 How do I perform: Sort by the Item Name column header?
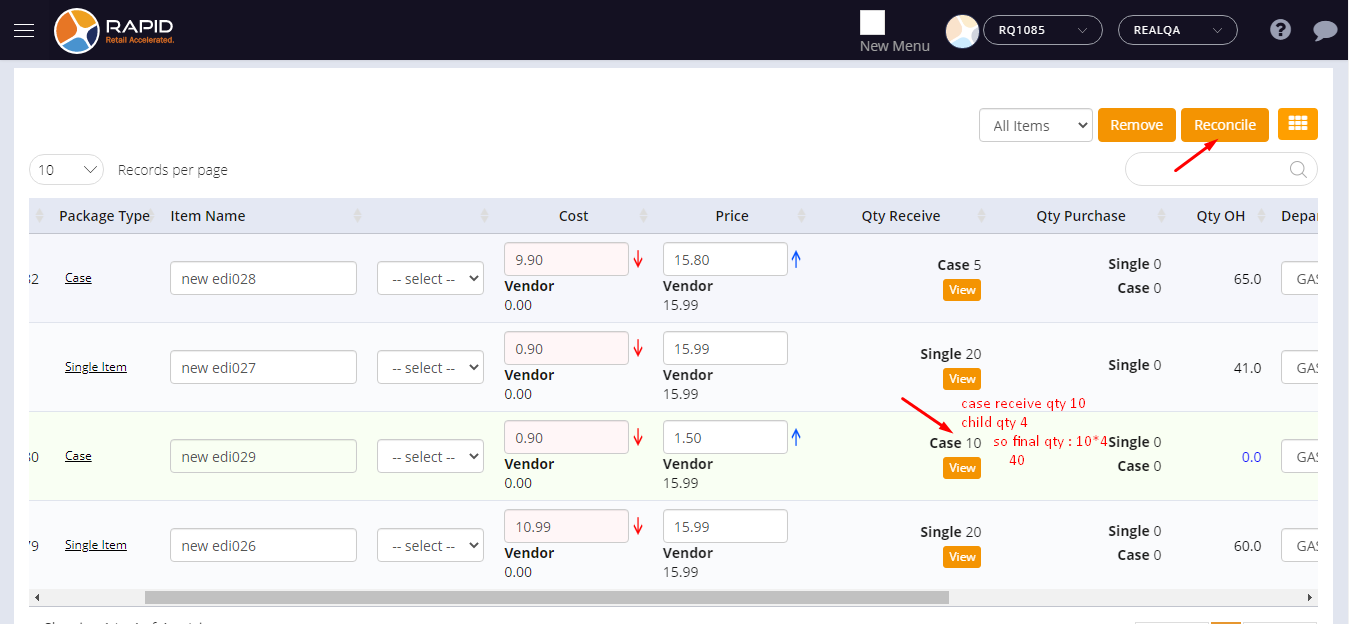[208, 216]
